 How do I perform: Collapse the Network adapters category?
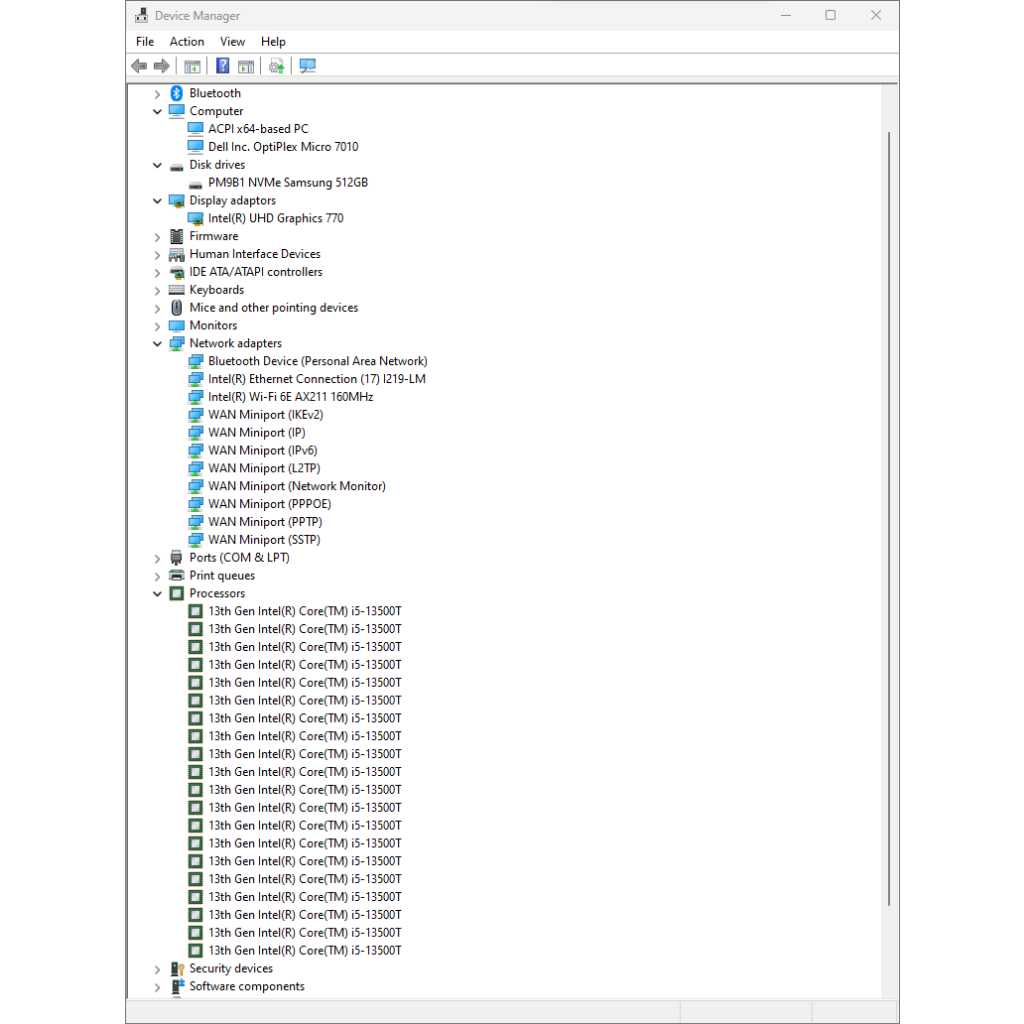(157, 344)
